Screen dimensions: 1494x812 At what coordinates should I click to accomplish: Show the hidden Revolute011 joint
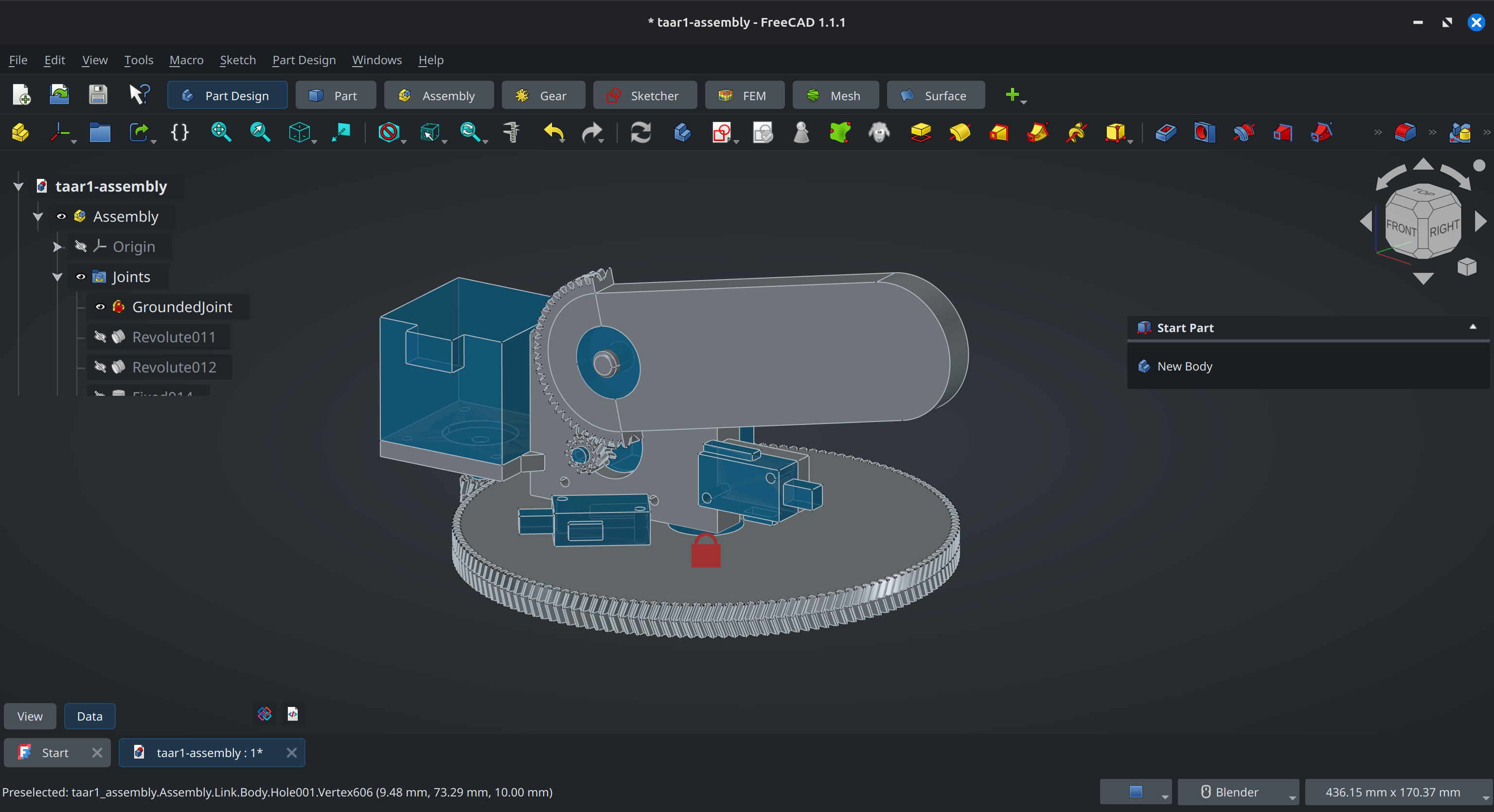pyautogui.click(x=100, y=337)
